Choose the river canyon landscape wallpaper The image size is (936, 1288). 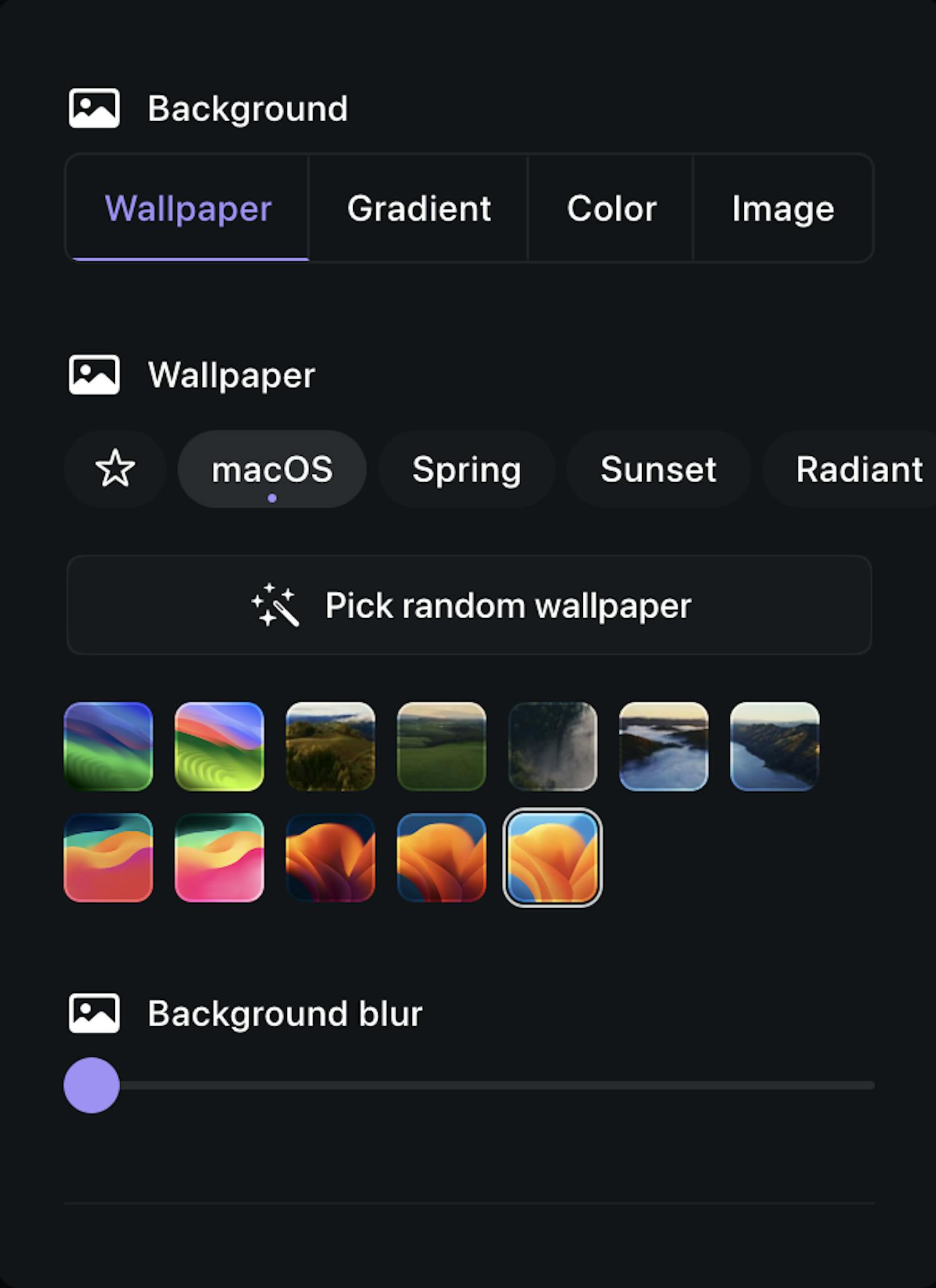[775, 747]
